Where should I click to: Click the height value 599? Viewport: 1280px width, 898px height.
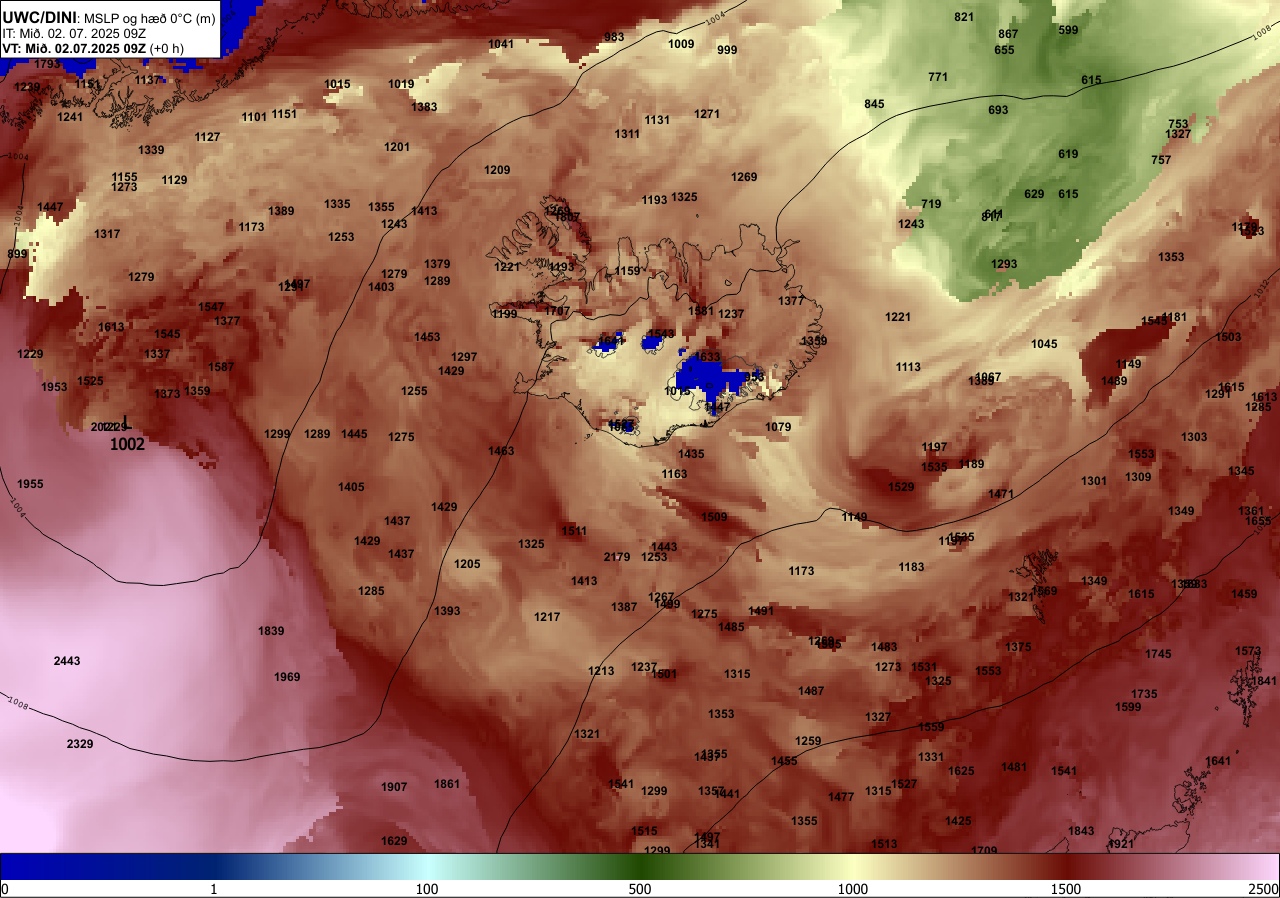(1068, 30)
